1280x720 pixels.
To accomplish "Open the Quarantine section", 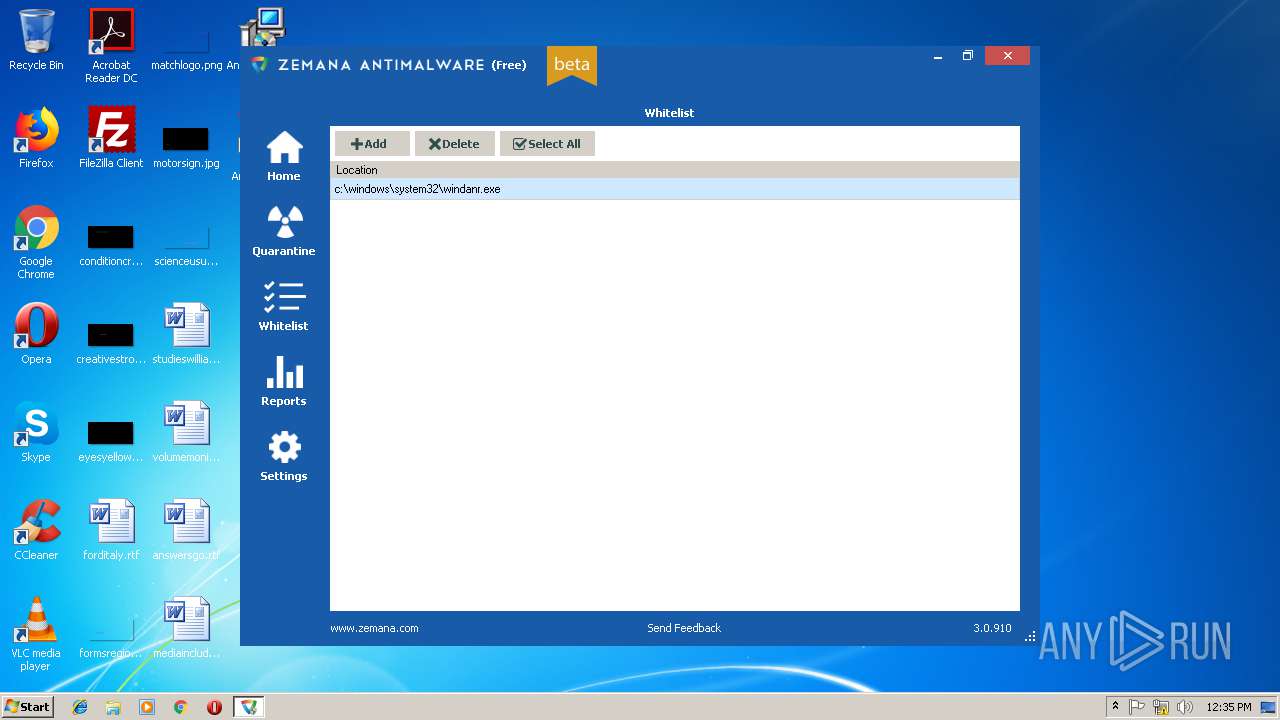I will point(284,231).
